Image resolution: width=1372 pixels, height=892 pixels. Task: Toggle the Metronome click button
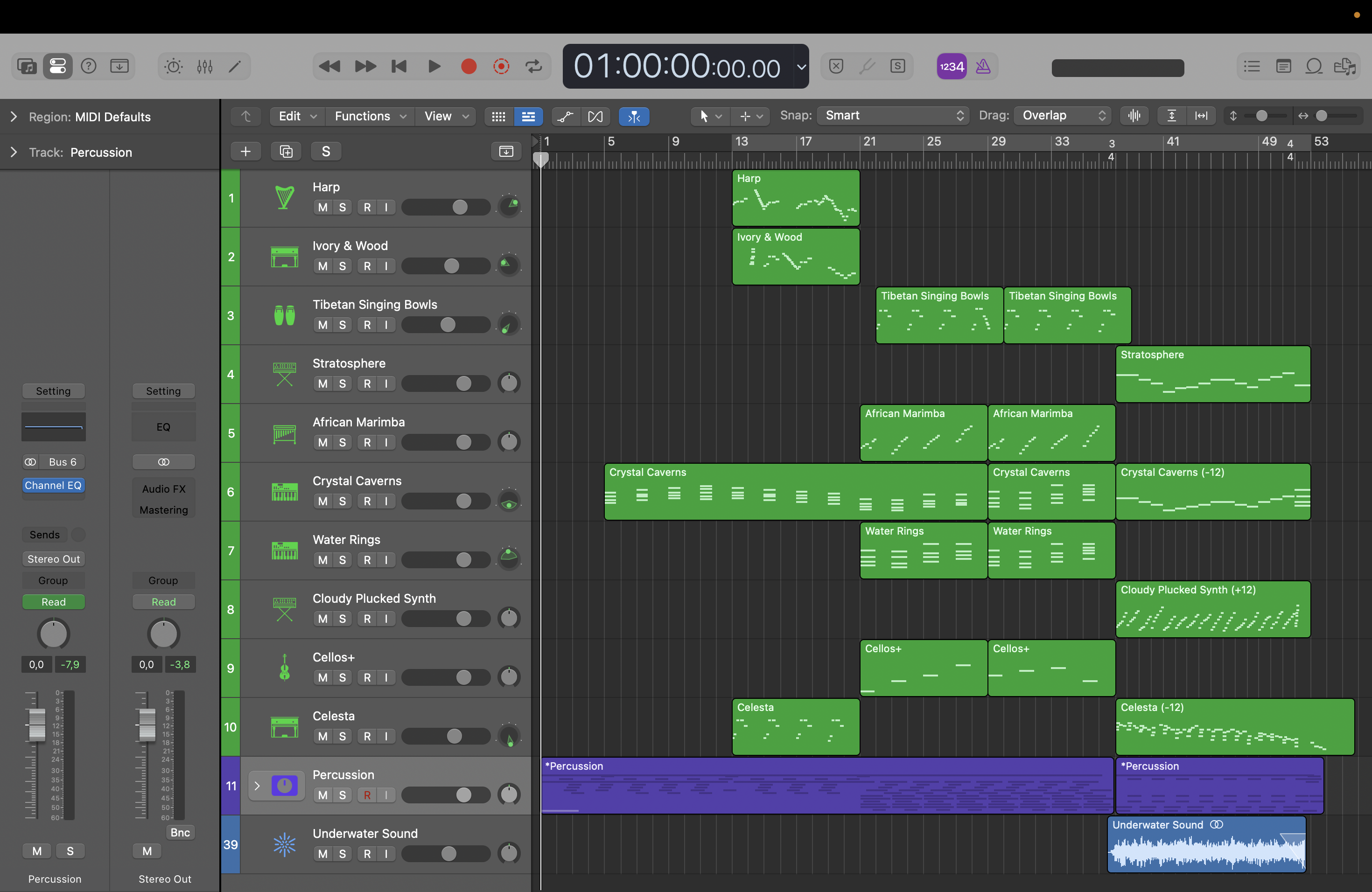pyautogui.click(x=983, y=66)
